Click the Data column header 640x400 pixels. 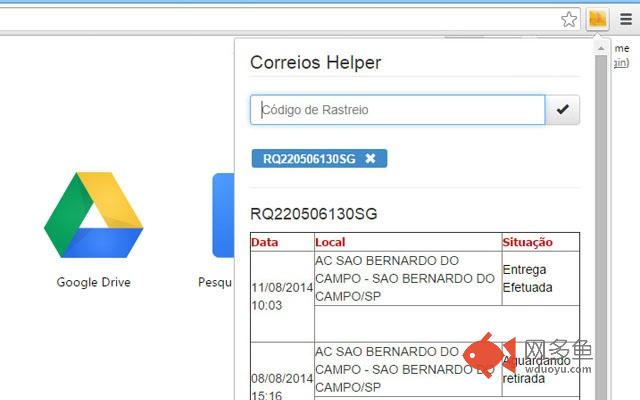[265, 242]
